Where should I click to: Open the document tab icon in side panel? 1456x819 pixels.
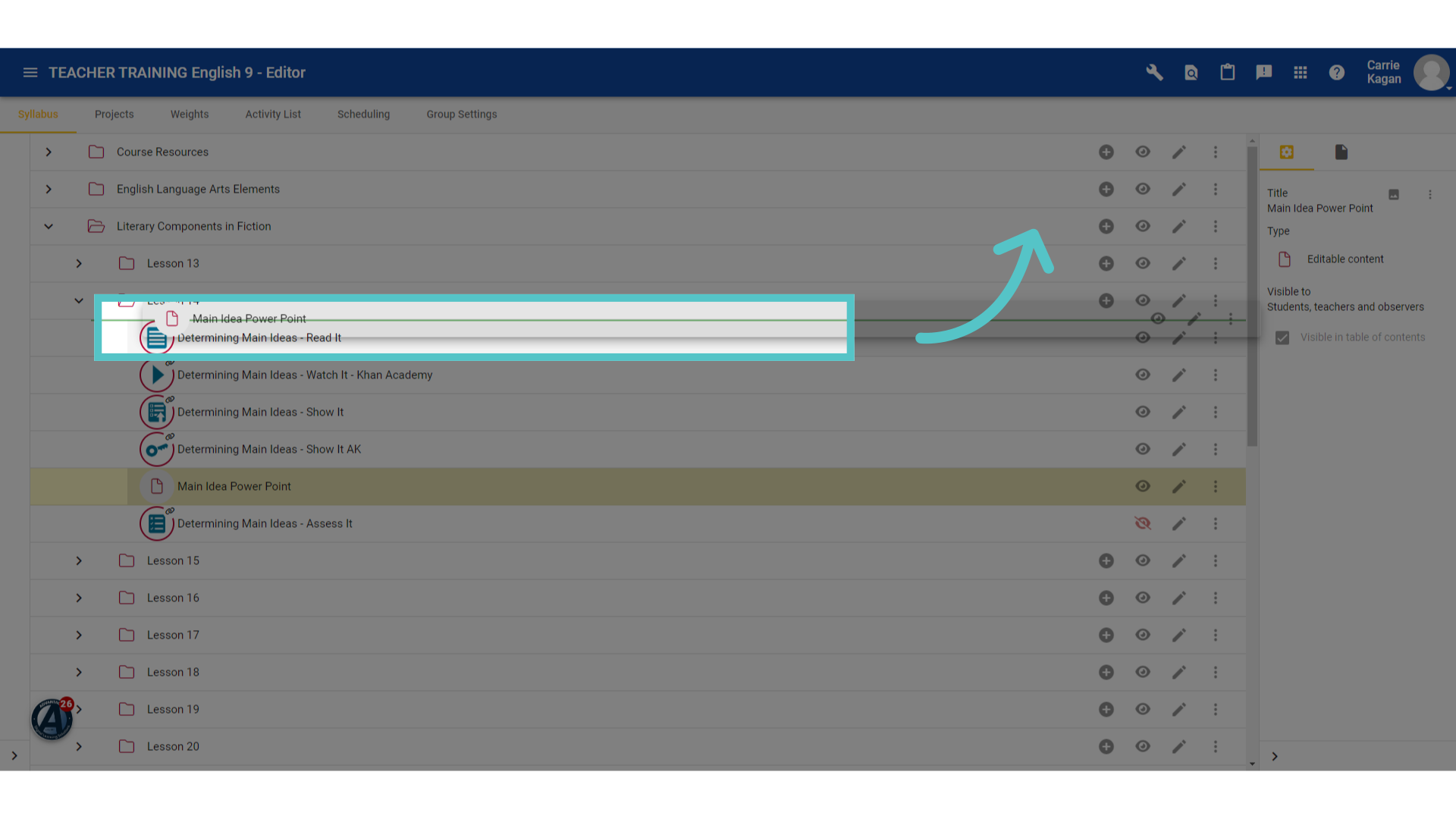click(x=1341, y=152)
